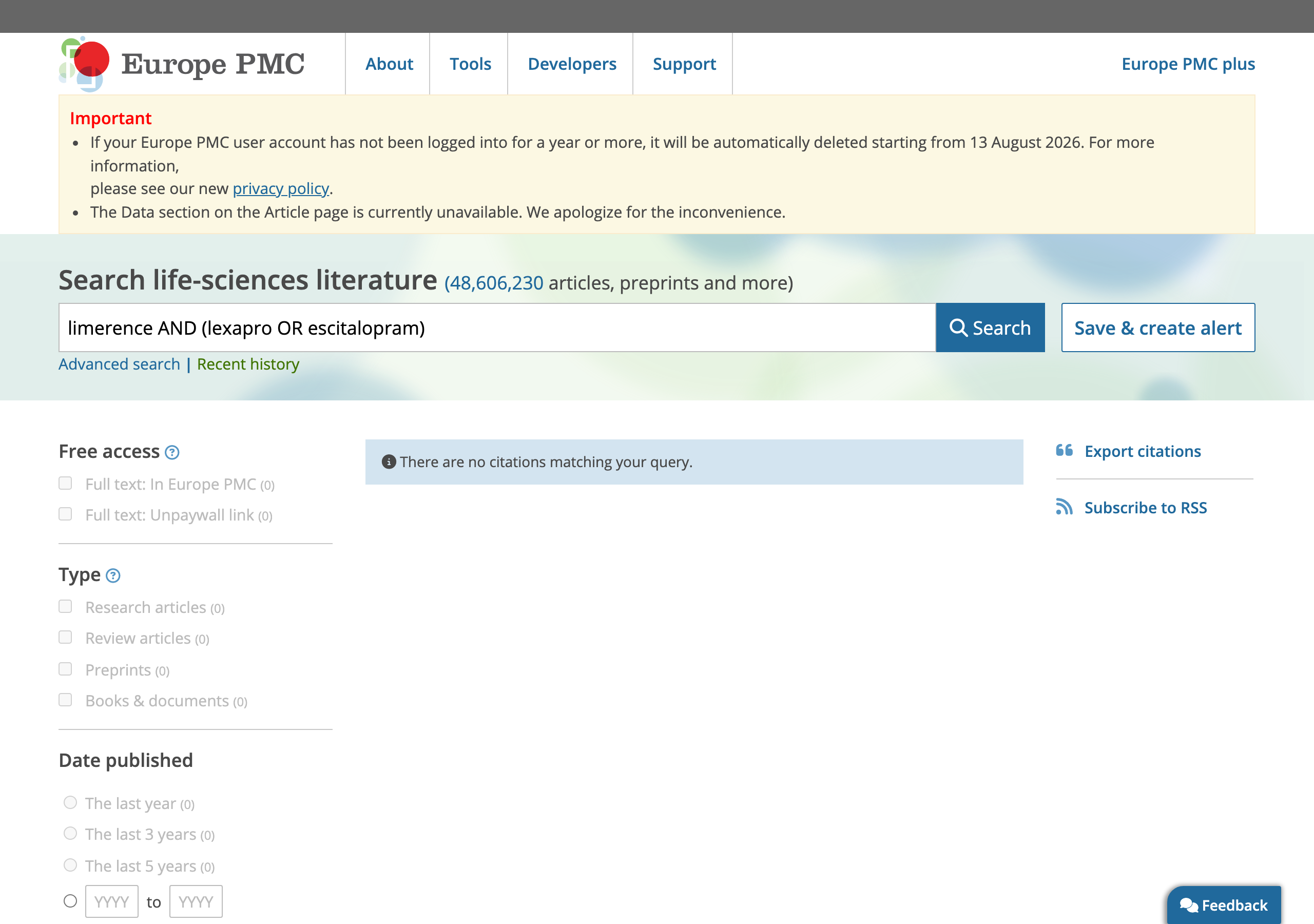Check Full text: Unpaywall link
The height and width of the screenshot is (924, 1314).
point(65,514)
